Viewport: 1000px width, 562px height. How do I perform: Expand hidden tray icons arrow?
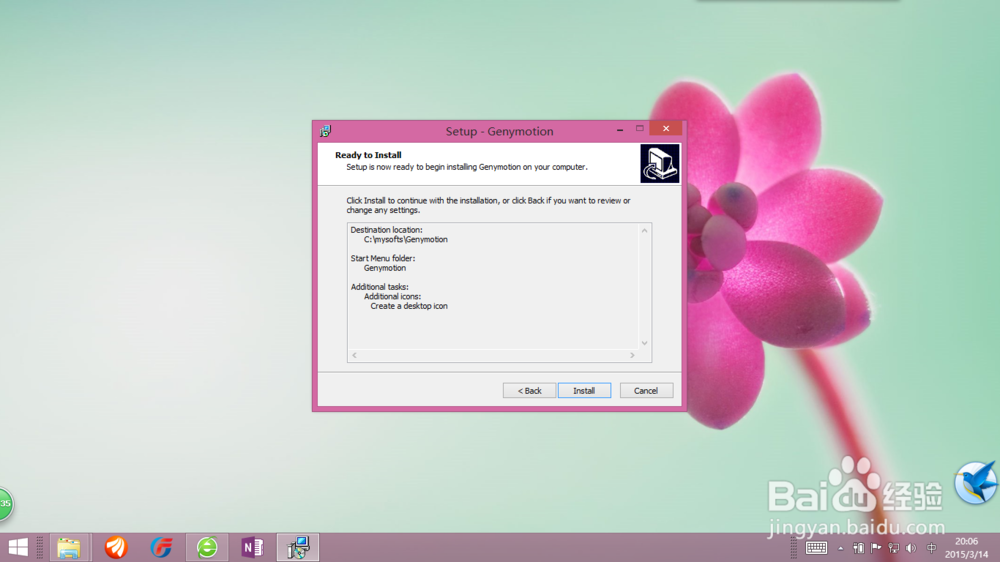841,549
